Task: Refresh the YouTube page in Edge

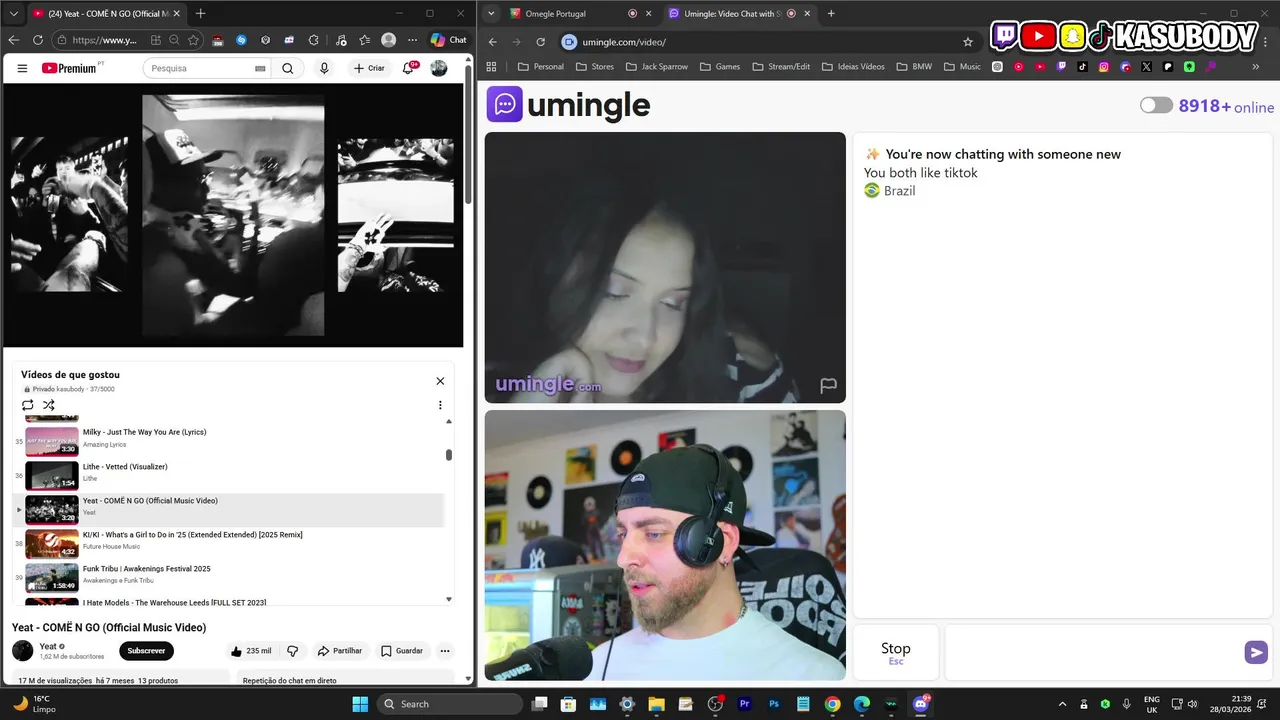Action: [x=38, y=40]
